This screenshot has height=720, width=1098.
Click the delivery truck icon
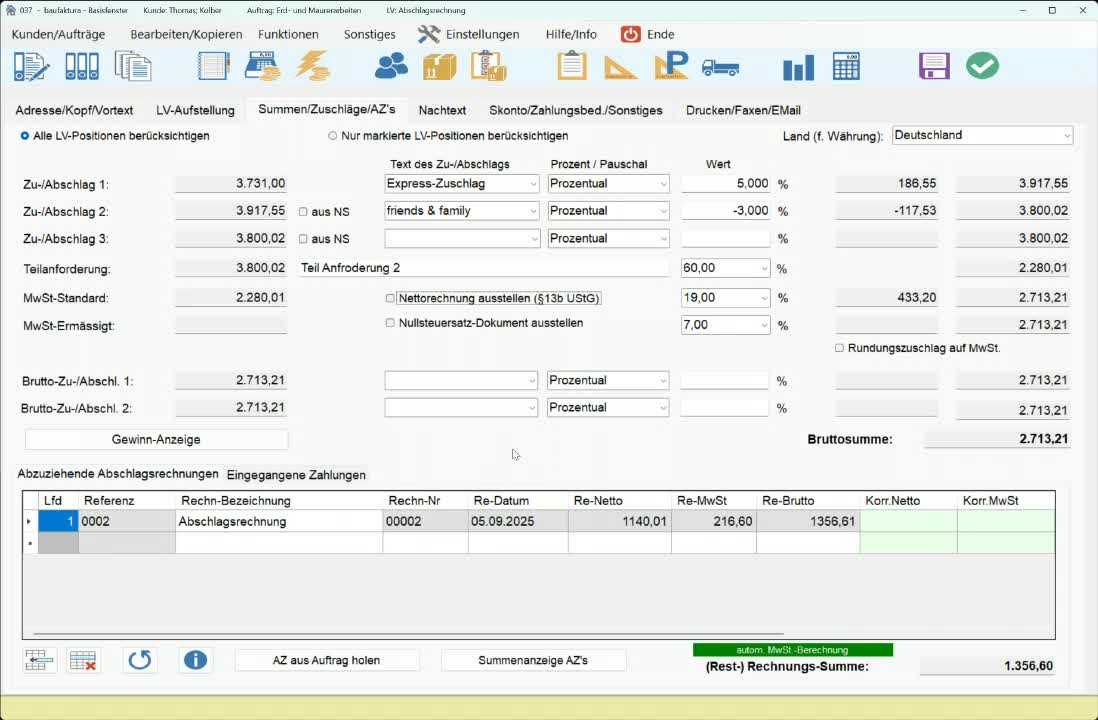pyautogui.click(x=720, y=67)
